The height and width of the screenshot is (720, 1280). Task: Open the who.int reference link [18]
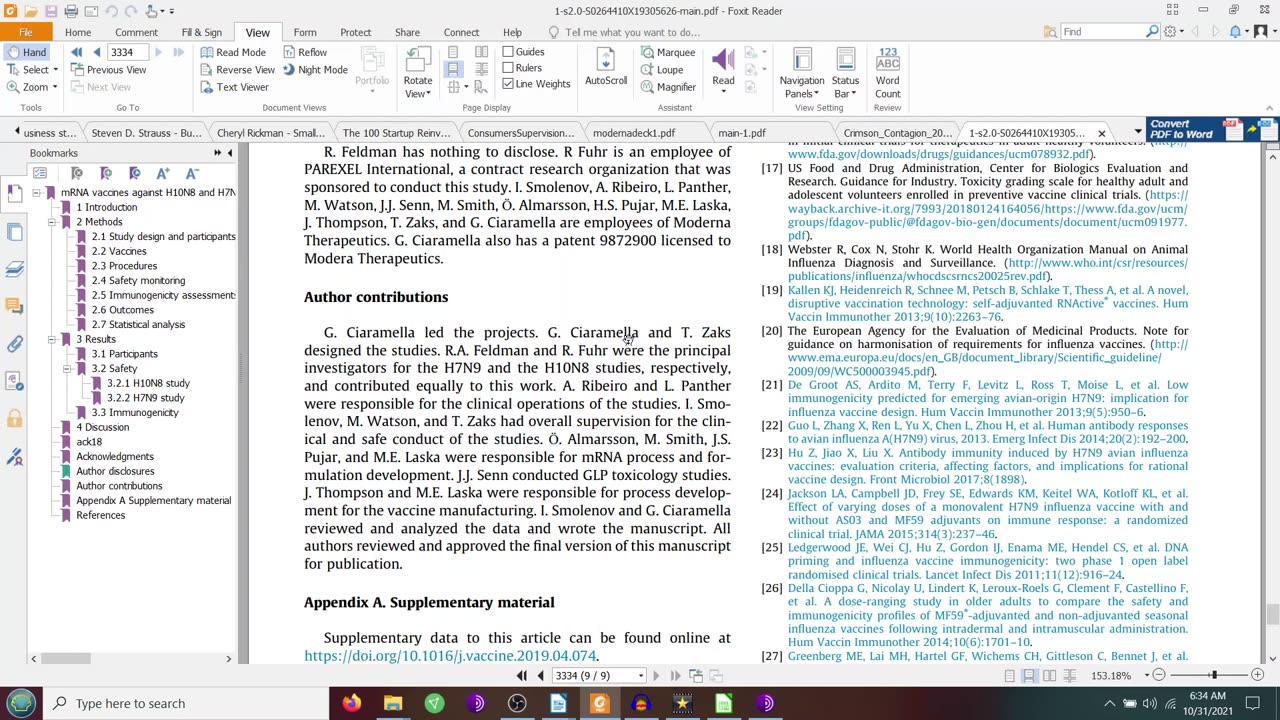[988, 269]
